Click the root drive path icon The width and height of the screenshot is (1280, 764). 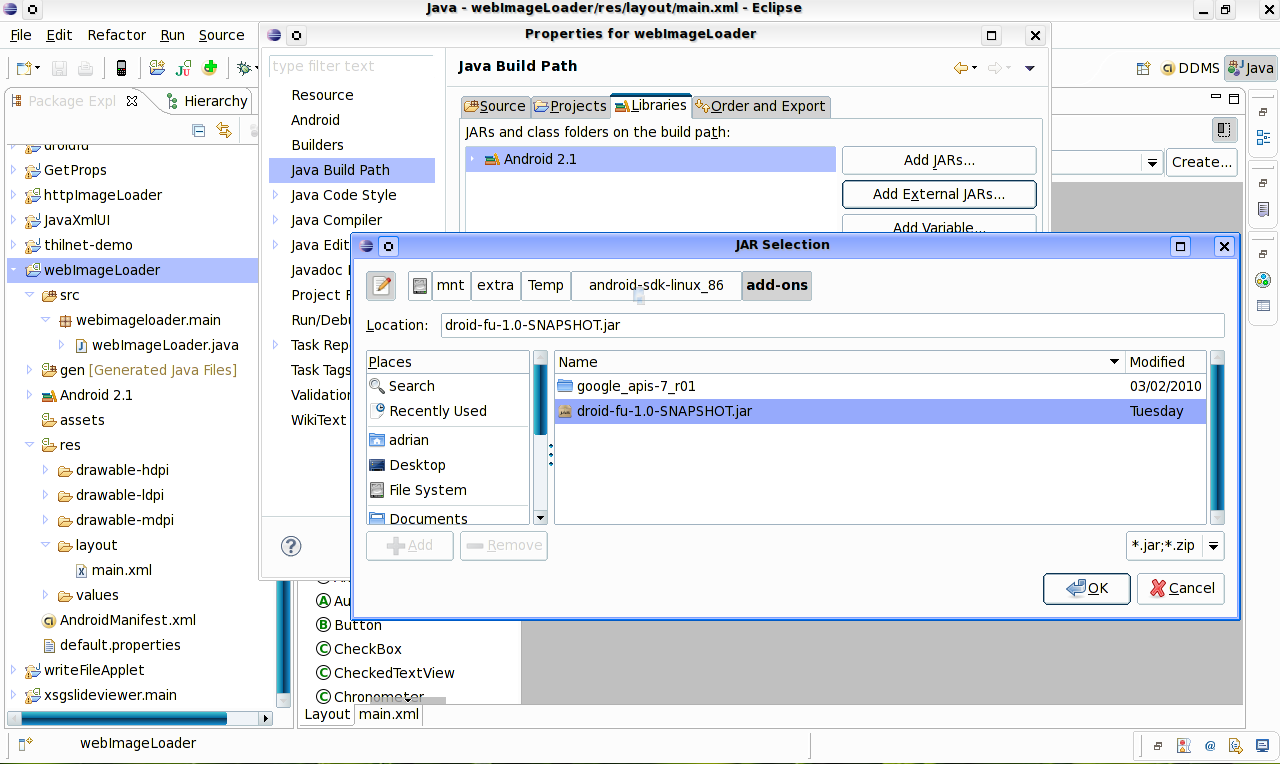(420, 285)
